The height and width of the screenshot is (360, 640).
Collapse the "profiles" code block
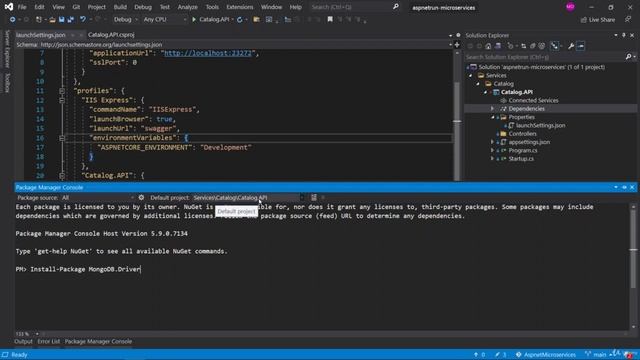point(62,91)
